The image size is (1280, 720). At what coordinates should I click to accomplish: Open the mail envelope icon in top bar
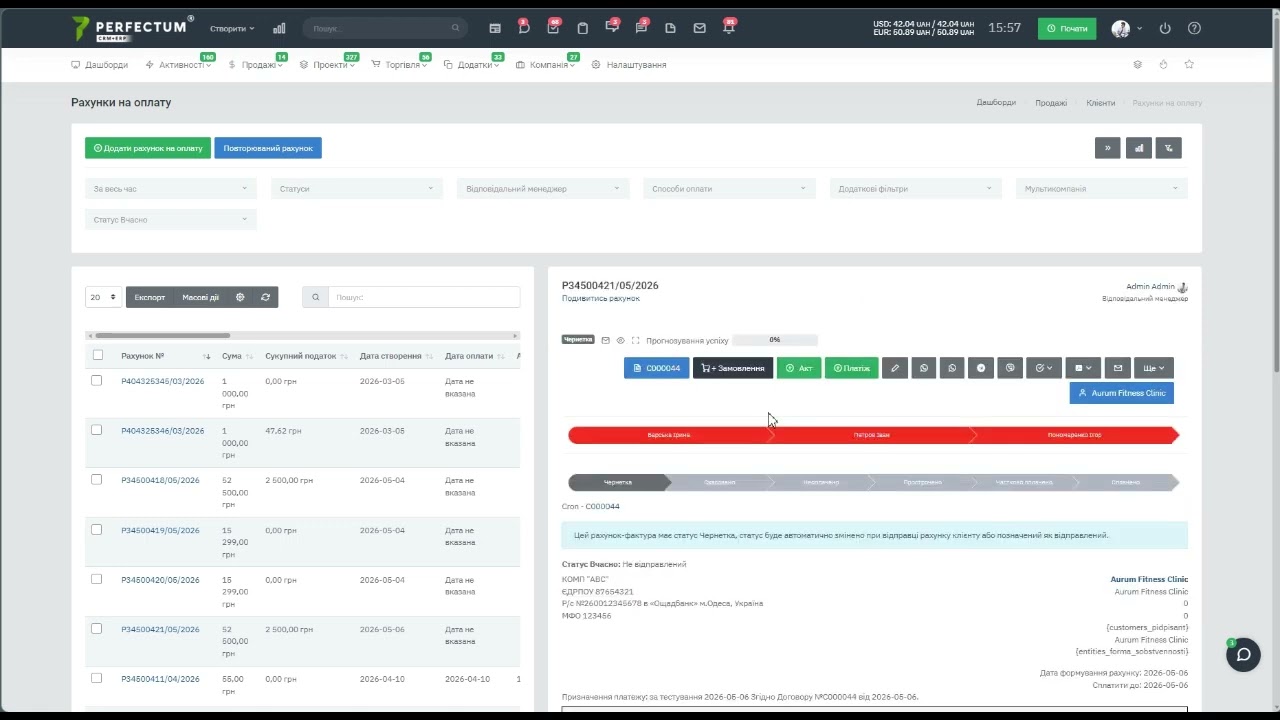(x=699, y=29)
